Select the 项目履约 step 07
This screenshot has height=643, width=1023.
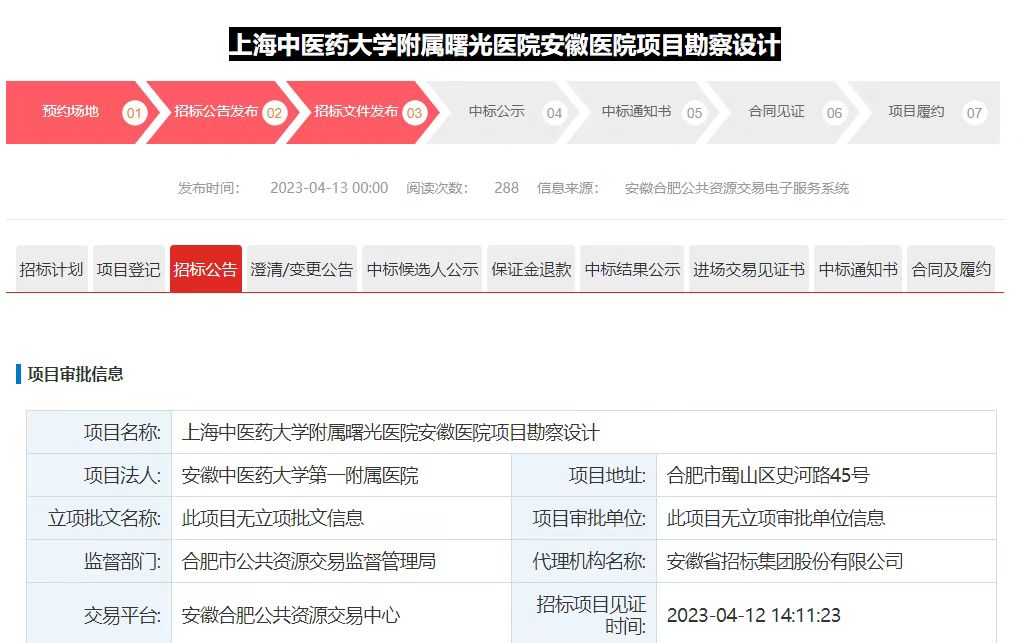pyautogui.click(x=923, y=112)
